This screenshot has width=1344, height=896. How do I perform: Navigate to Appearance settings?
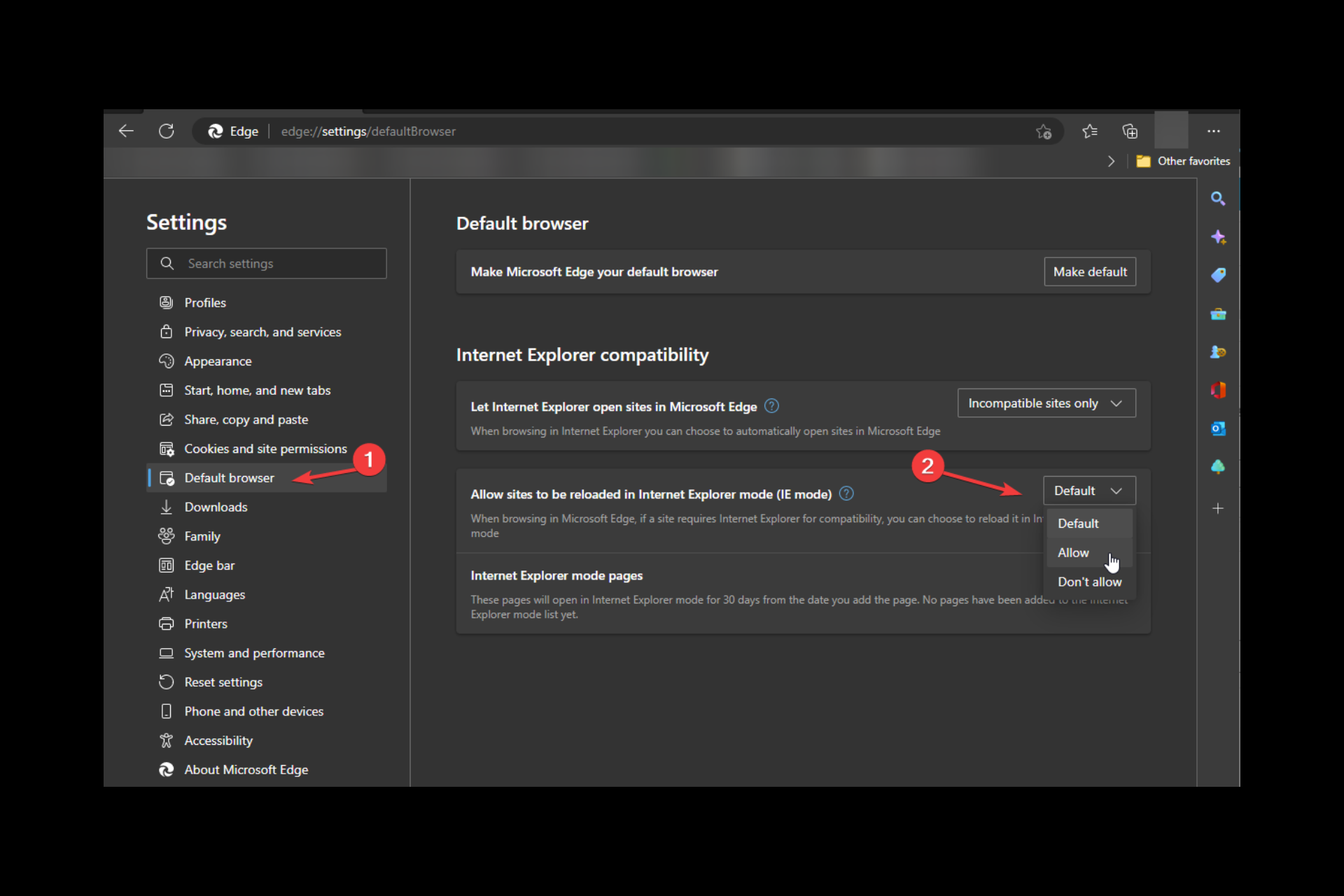216,360
